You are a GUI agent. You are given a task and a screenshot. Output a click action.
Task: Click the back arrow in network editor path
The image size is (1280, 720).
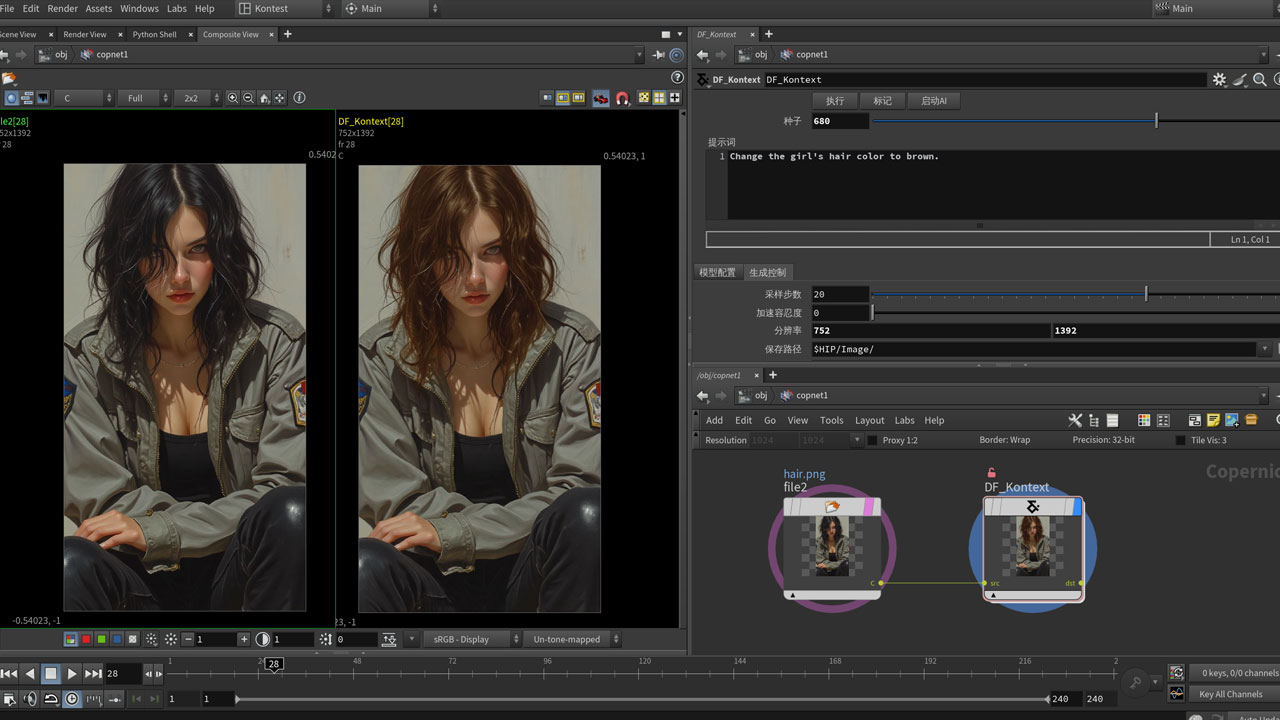702,395
